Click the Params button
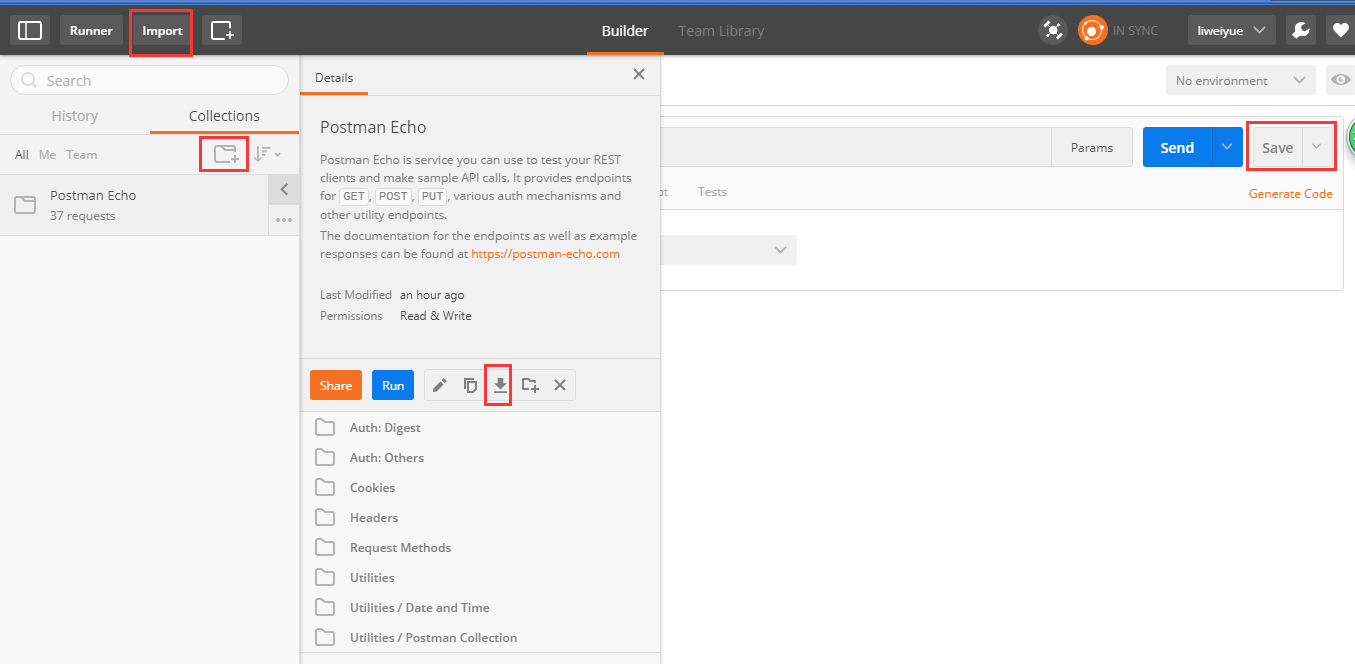The width and height of the screenshot is (1355, 664). click(x=1092, y=147)
